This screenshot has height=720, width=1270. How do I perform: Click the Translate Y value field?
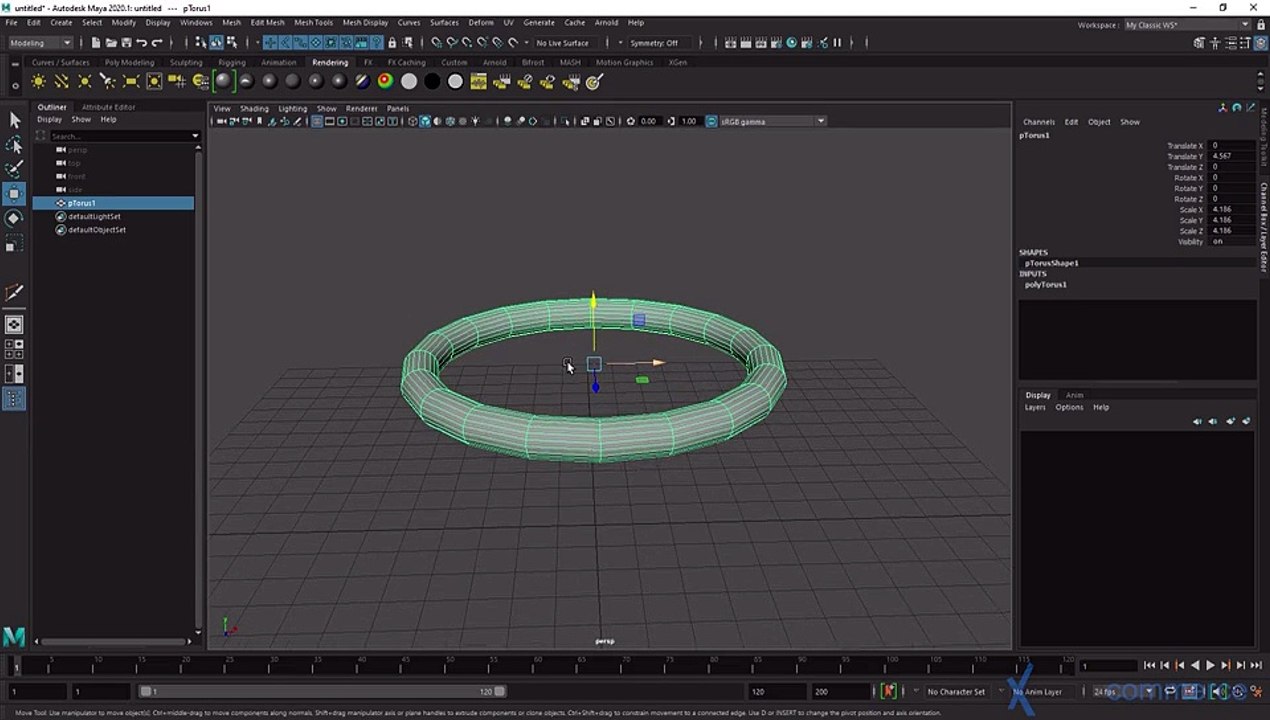pyautogui.click(x=1231, y=156)
